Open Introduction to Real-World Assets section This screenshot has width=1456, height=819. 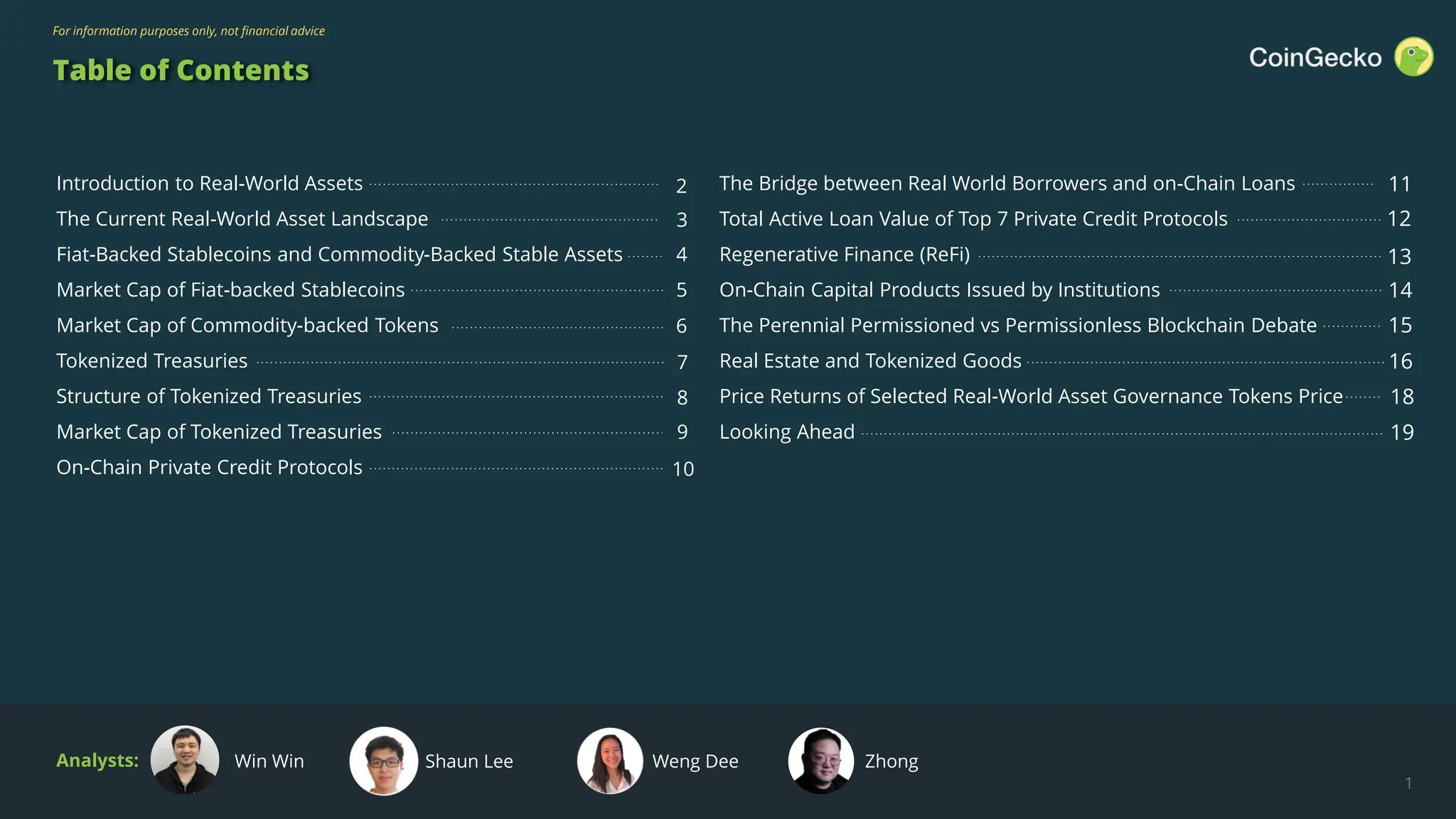pyautogui.click(x=210, y=183)
